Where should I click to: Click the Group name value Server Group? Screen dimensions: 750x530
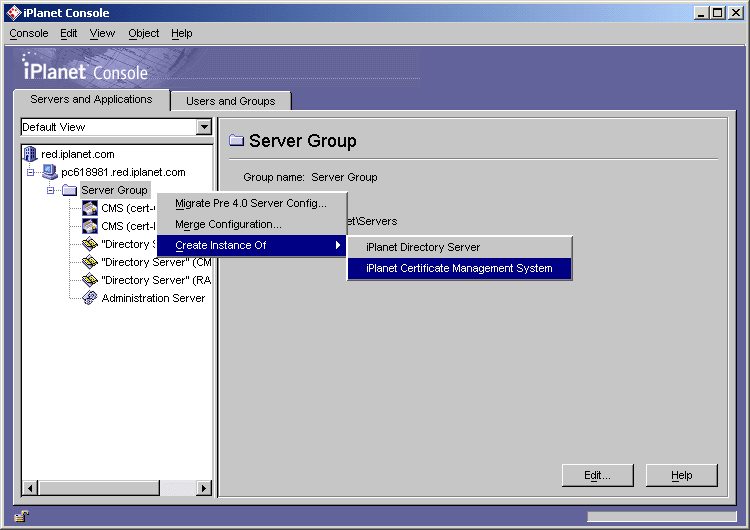pos(344,177)
